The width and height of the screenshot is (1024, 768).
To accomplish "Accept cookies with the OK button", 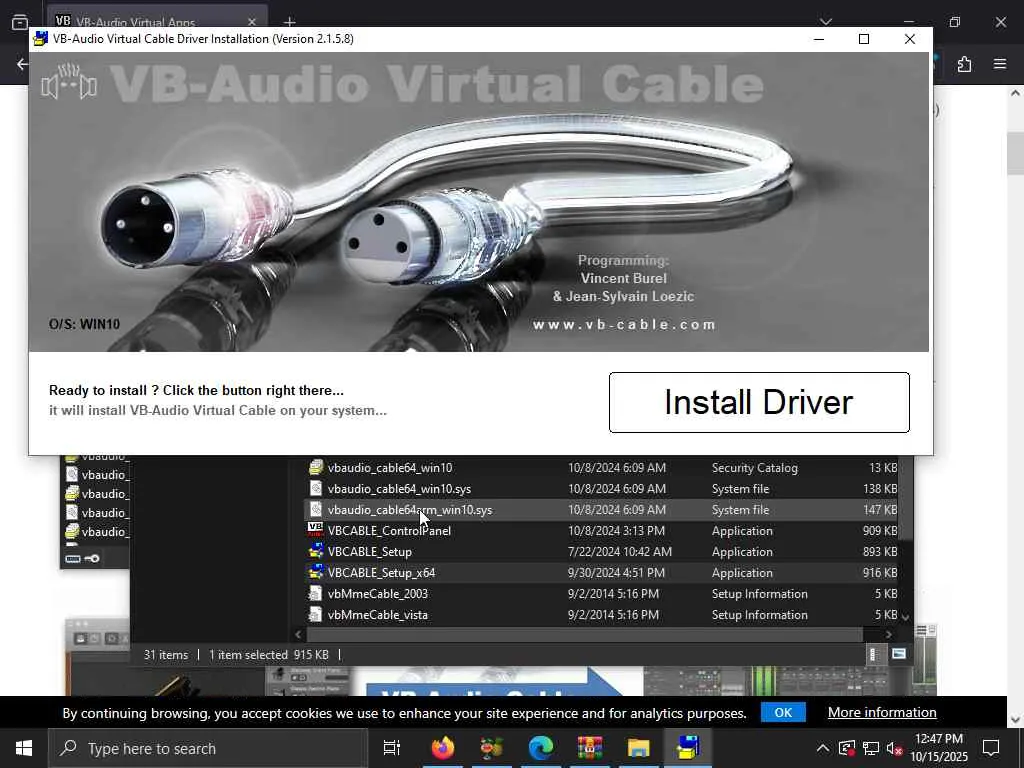I will 783,712.
